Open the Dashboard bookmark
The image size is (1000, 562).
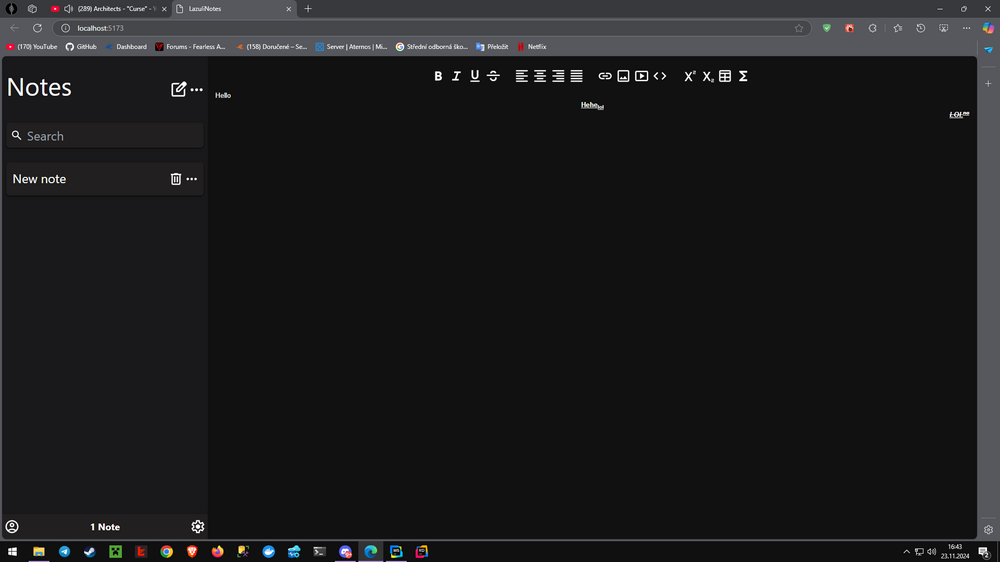(126, 47)
